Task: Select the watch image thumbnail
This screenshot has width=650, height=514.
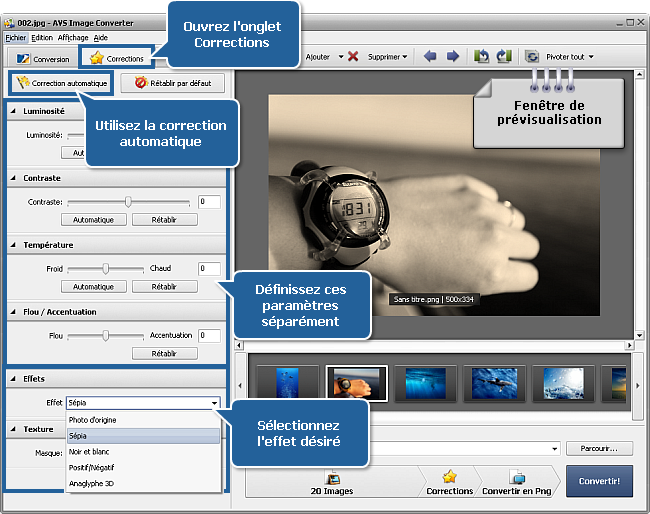Action: click(x=356, y=383)
